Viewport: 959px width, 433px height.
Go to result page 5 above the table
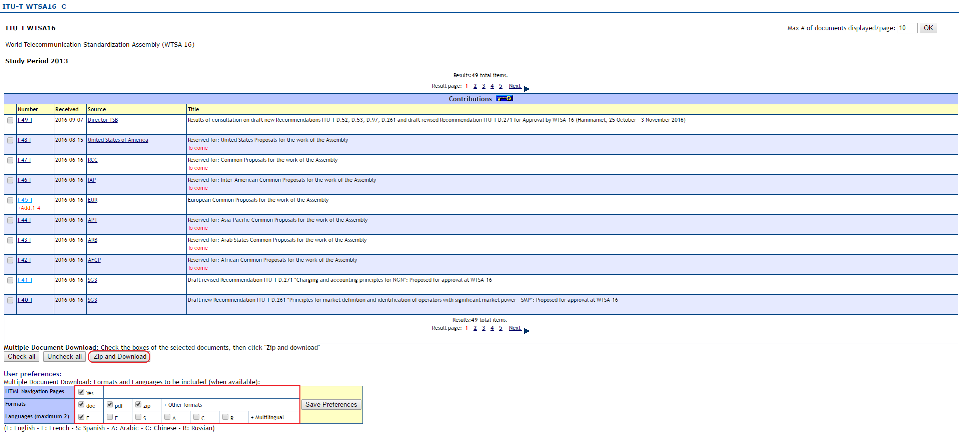click(x=500, y=86)
